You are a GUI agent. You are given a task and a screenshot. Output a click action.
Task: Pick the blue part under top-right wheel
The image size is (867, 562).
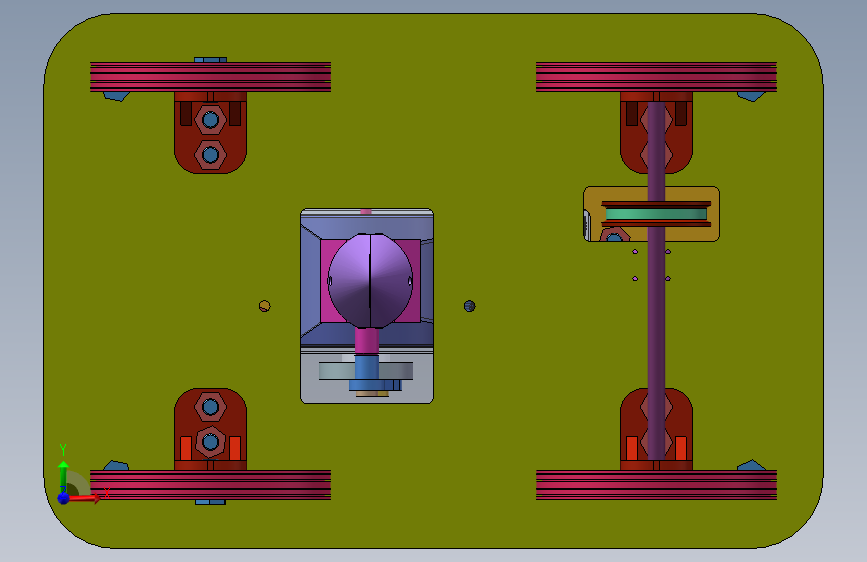click(751, 96)
